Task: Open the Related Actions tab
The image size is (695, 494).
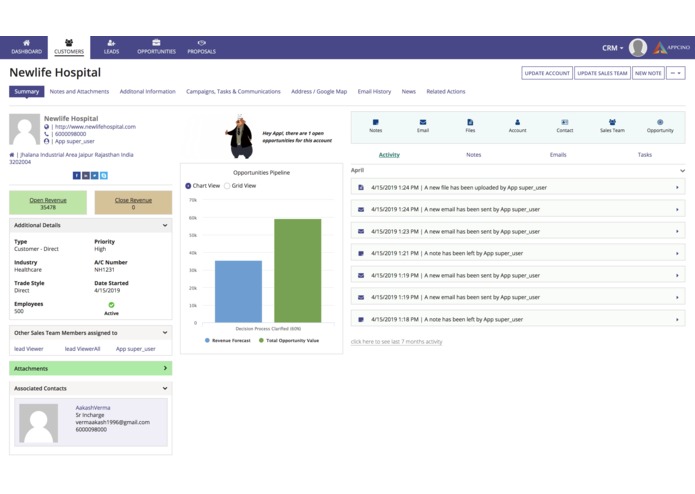Action: pos(446,92)
